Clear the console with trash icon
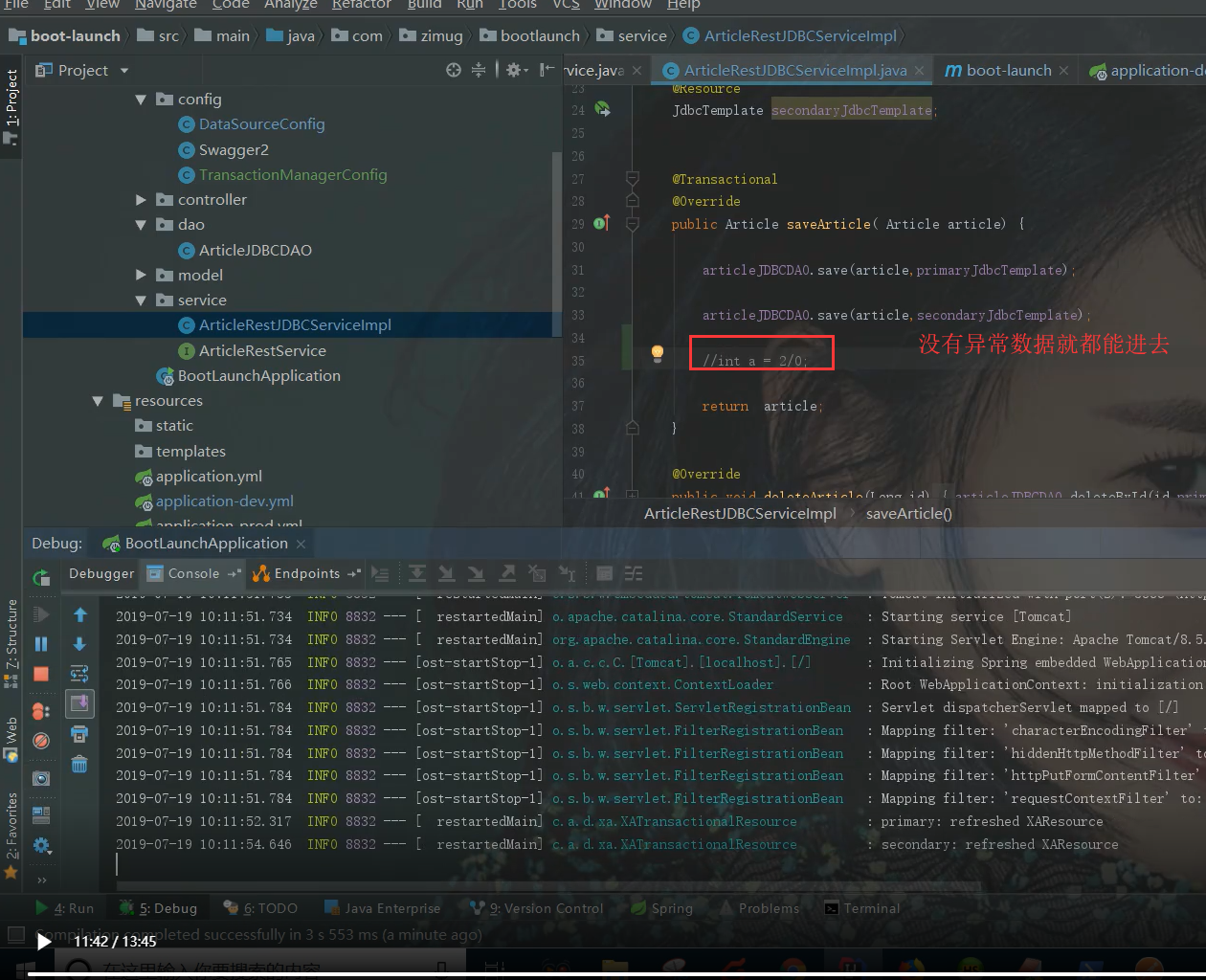The height and width of the screenshot is (980, 1206). click(x=79, y=764)
